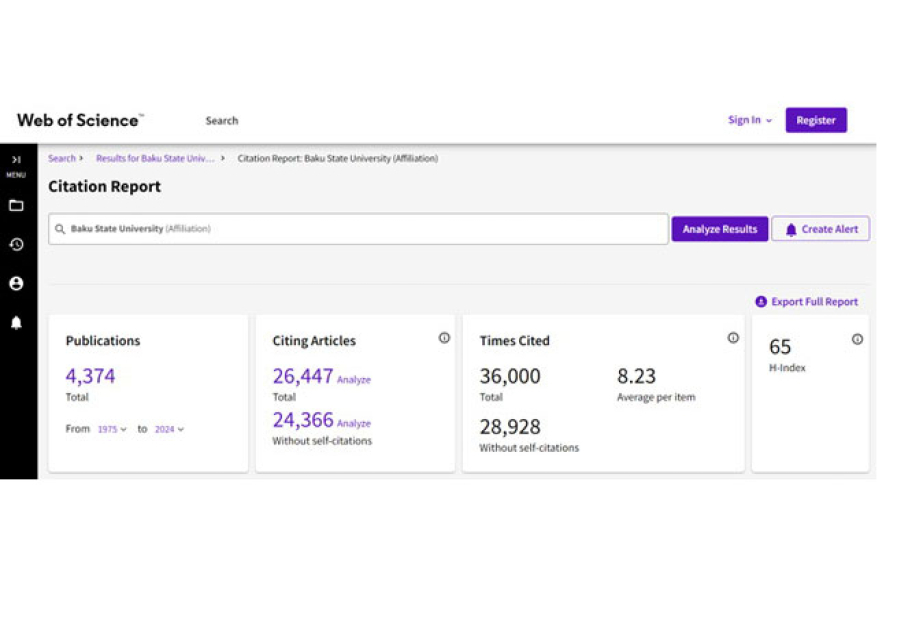The width and height of the screenshot is (923, 630).
Task: Click the Register button
Action: click(x=816, y=120)
